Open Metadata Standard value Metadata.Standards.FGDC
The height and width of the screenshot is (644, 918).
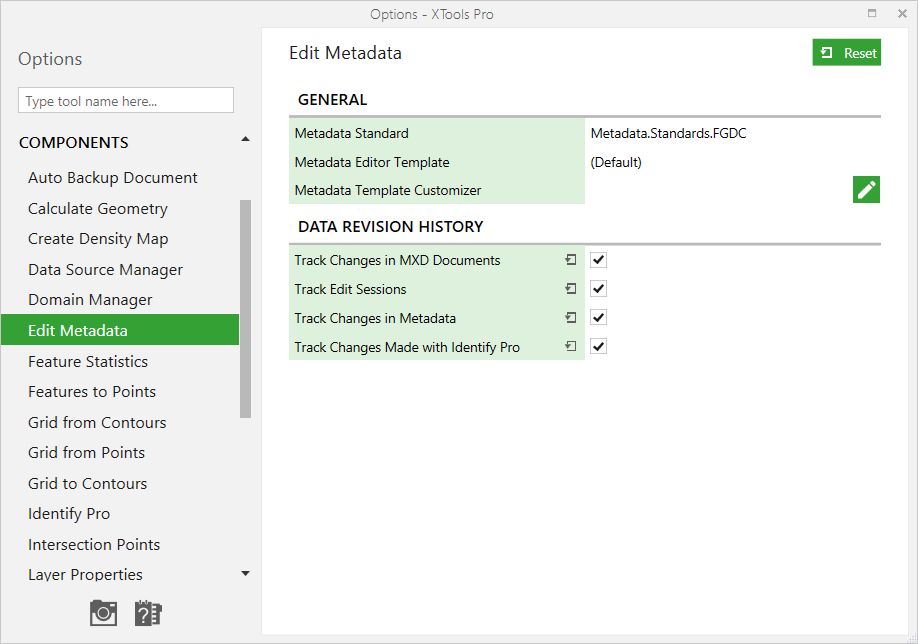click(x=668, y=133)
